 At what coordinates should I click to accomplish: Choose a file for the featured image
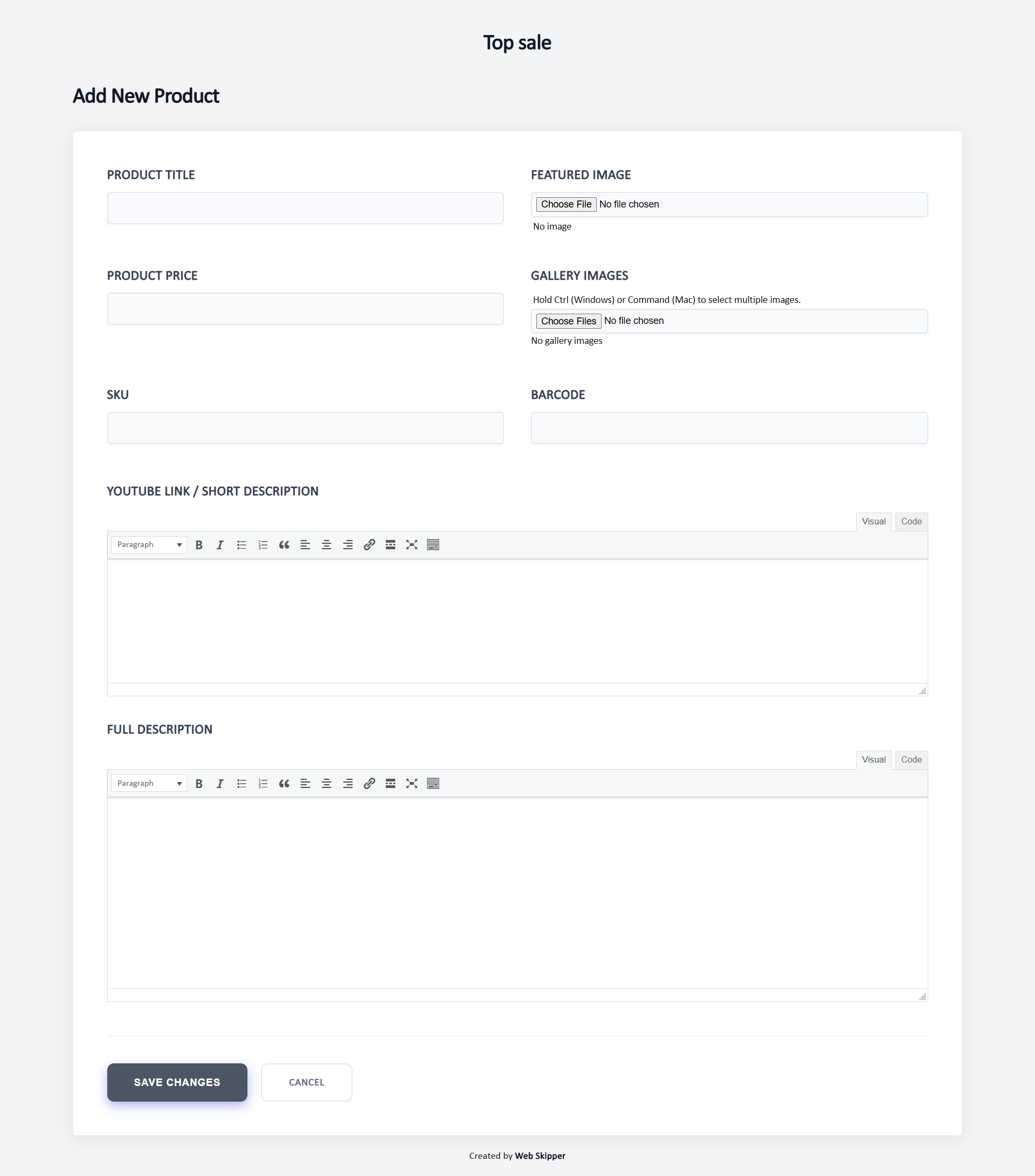pos(566,204)
